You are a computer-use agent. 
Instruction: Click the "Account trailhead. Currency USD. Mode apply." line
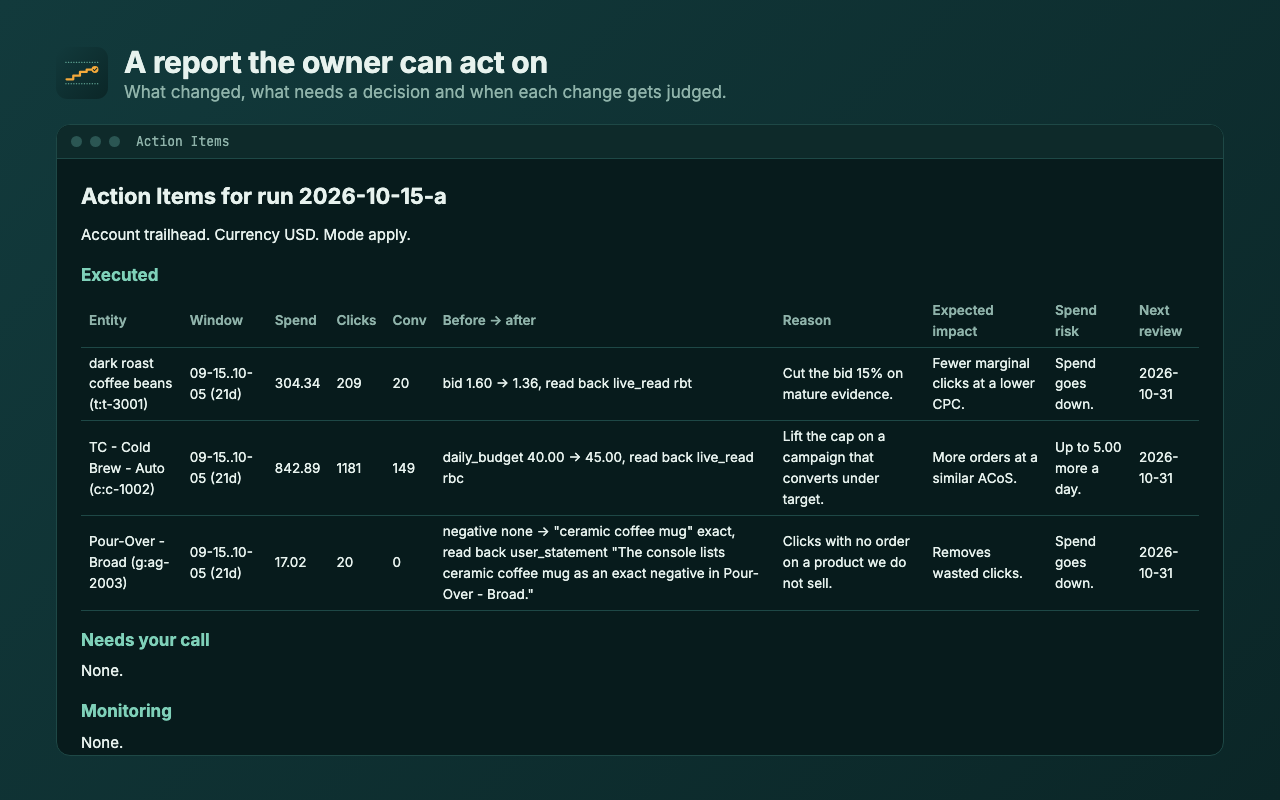click(x=246, y=235)
